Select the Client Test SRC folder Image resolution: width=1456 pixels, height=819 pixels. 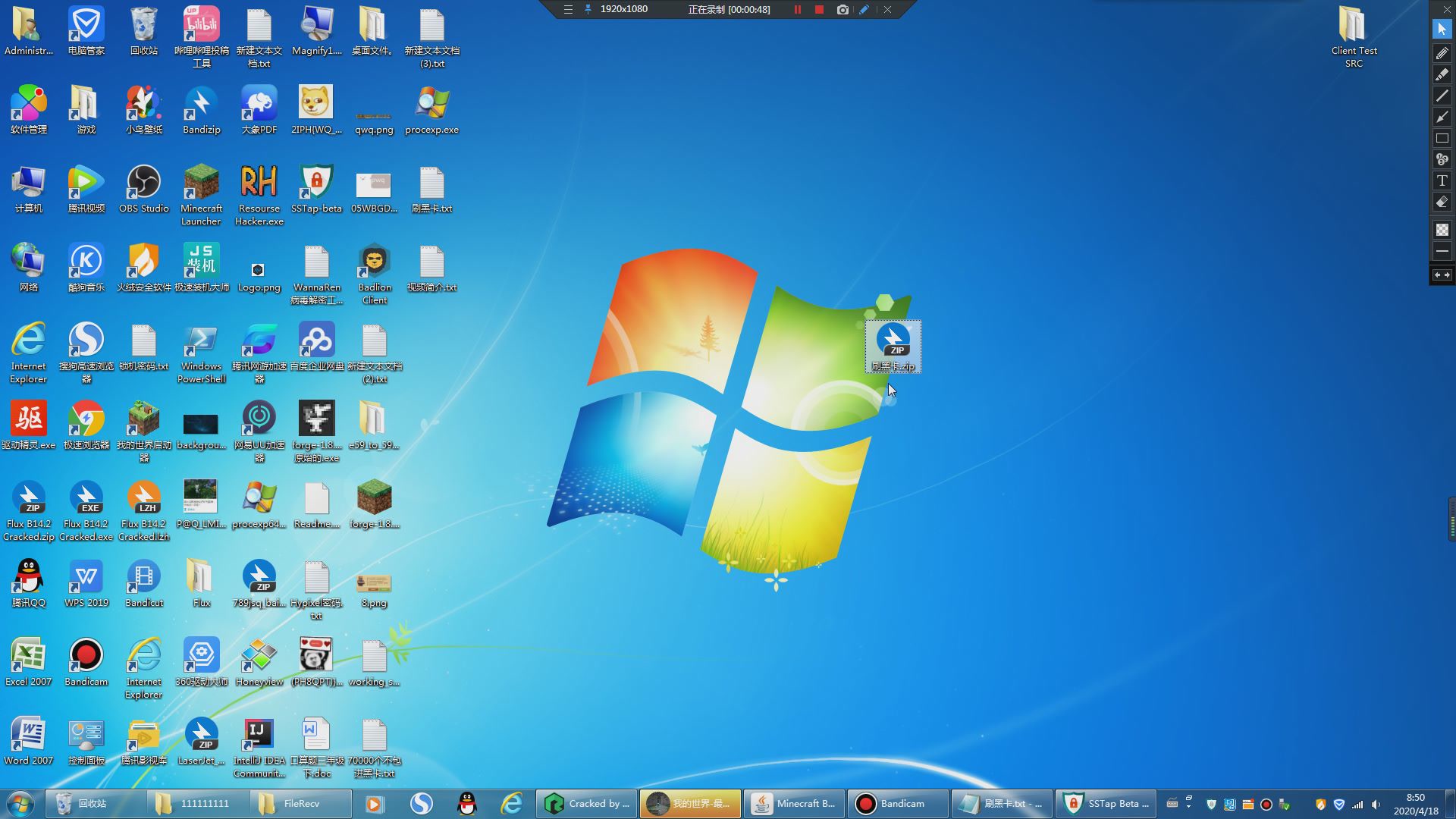[1354, 36]
